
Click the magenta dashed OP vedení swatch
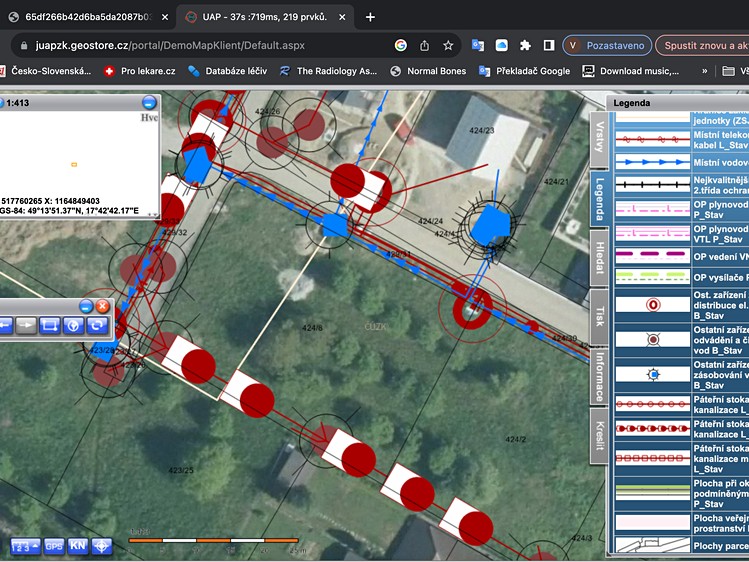pos(653,256)
